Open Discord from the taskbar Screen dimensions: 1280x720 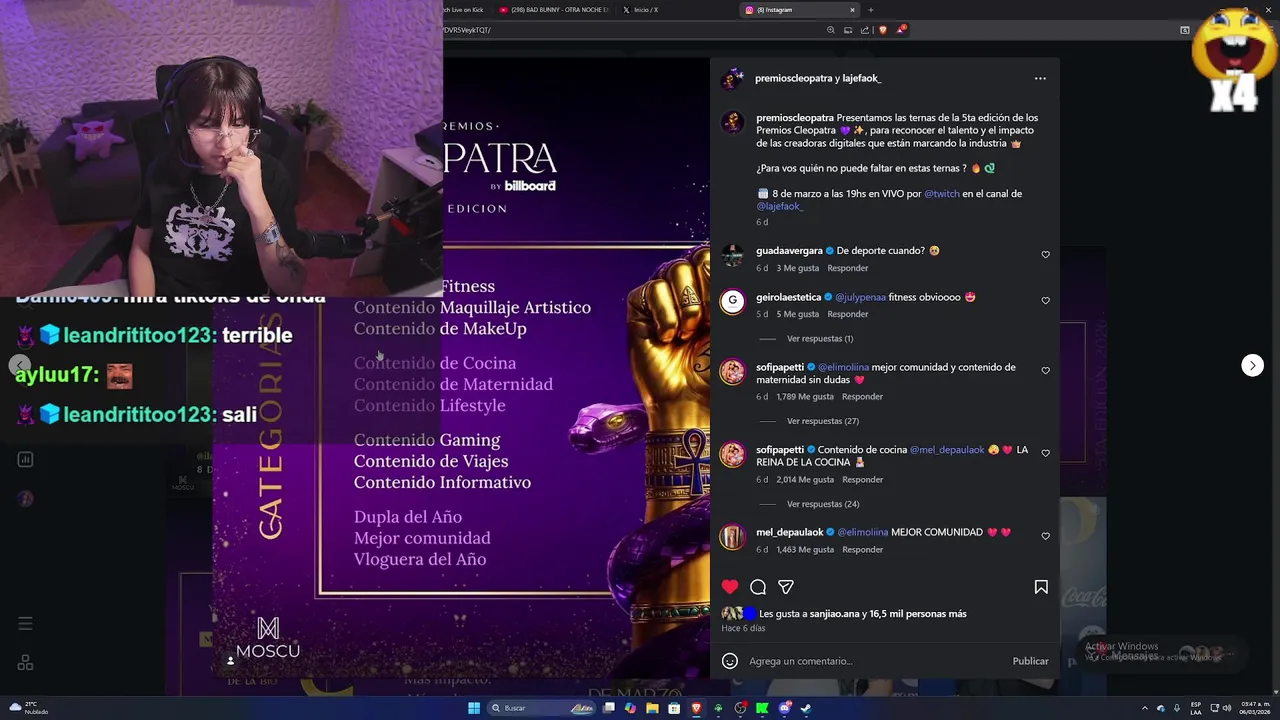784,708
